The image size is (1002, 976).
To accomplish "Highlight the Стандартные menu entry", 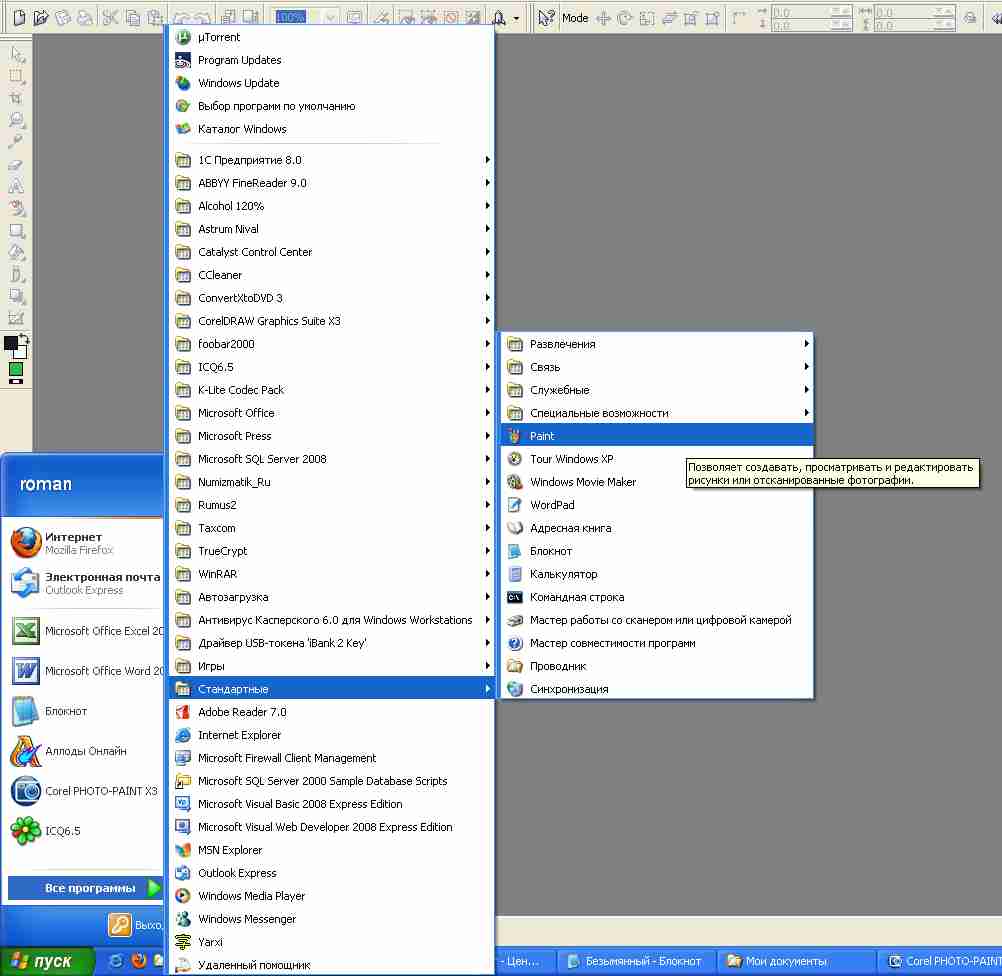I will pos(331,689).
